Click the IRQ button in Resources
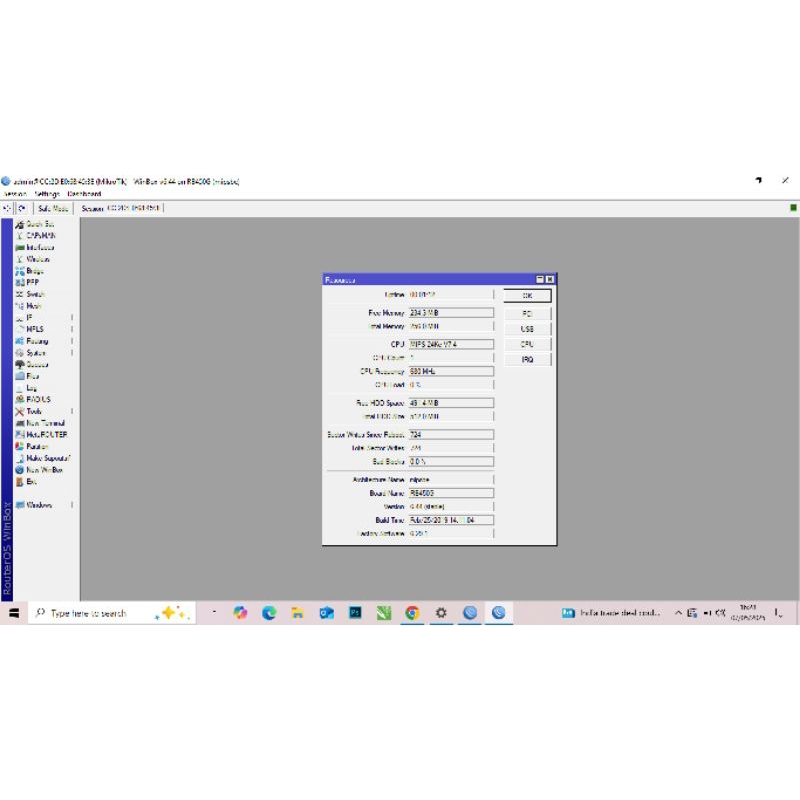The width and height of the screenshot is (800, 800). point(527,359)
